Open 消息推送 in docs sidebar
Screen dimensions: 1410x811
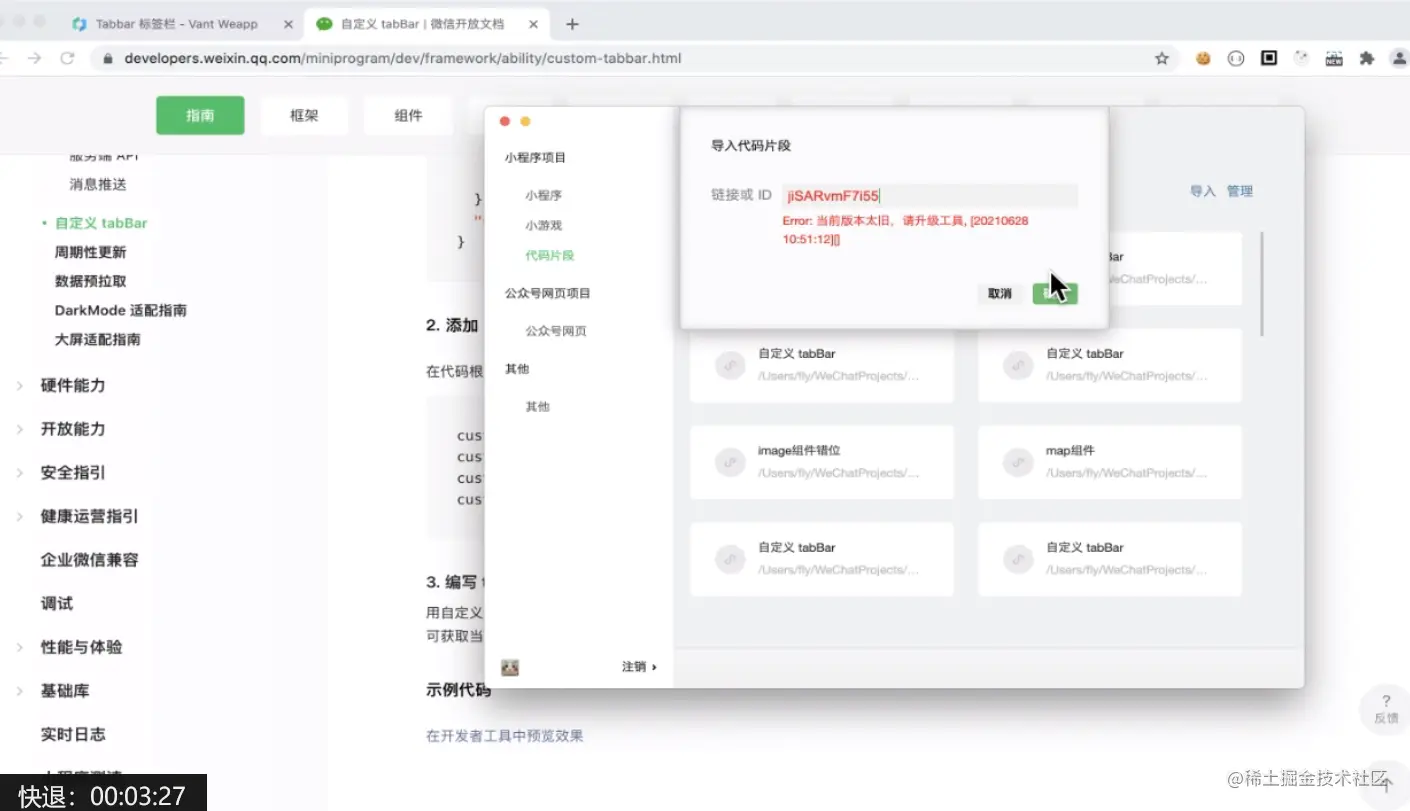coord(98,184)
